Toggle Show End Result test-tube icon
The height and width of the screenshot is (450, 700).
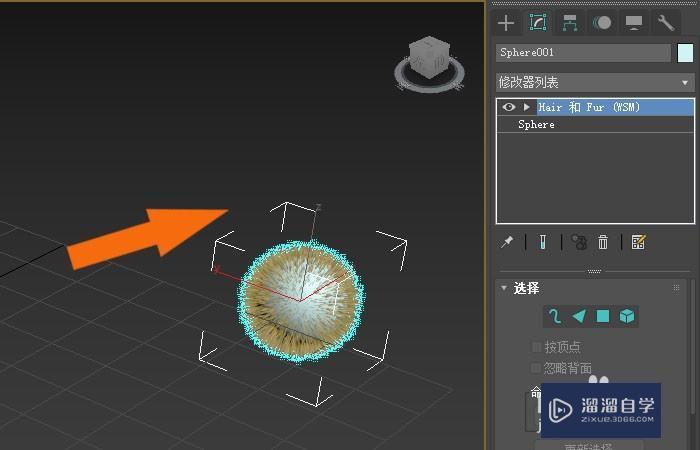coord(543,242)
